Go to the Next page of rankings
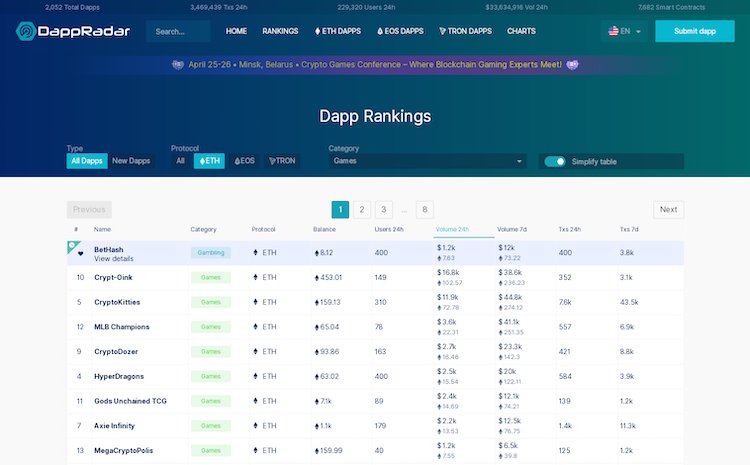Viewport: 750px width, 465px height. coord(668,210)
